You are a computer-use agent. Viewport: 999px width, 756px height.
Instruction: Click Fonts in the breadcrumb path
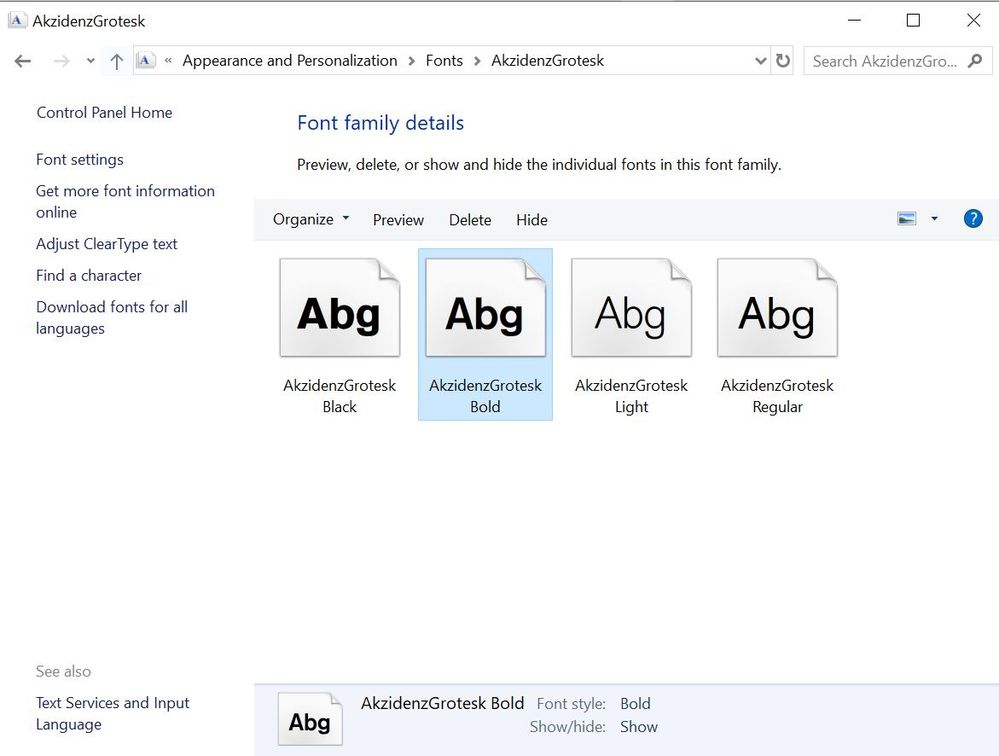444,61
